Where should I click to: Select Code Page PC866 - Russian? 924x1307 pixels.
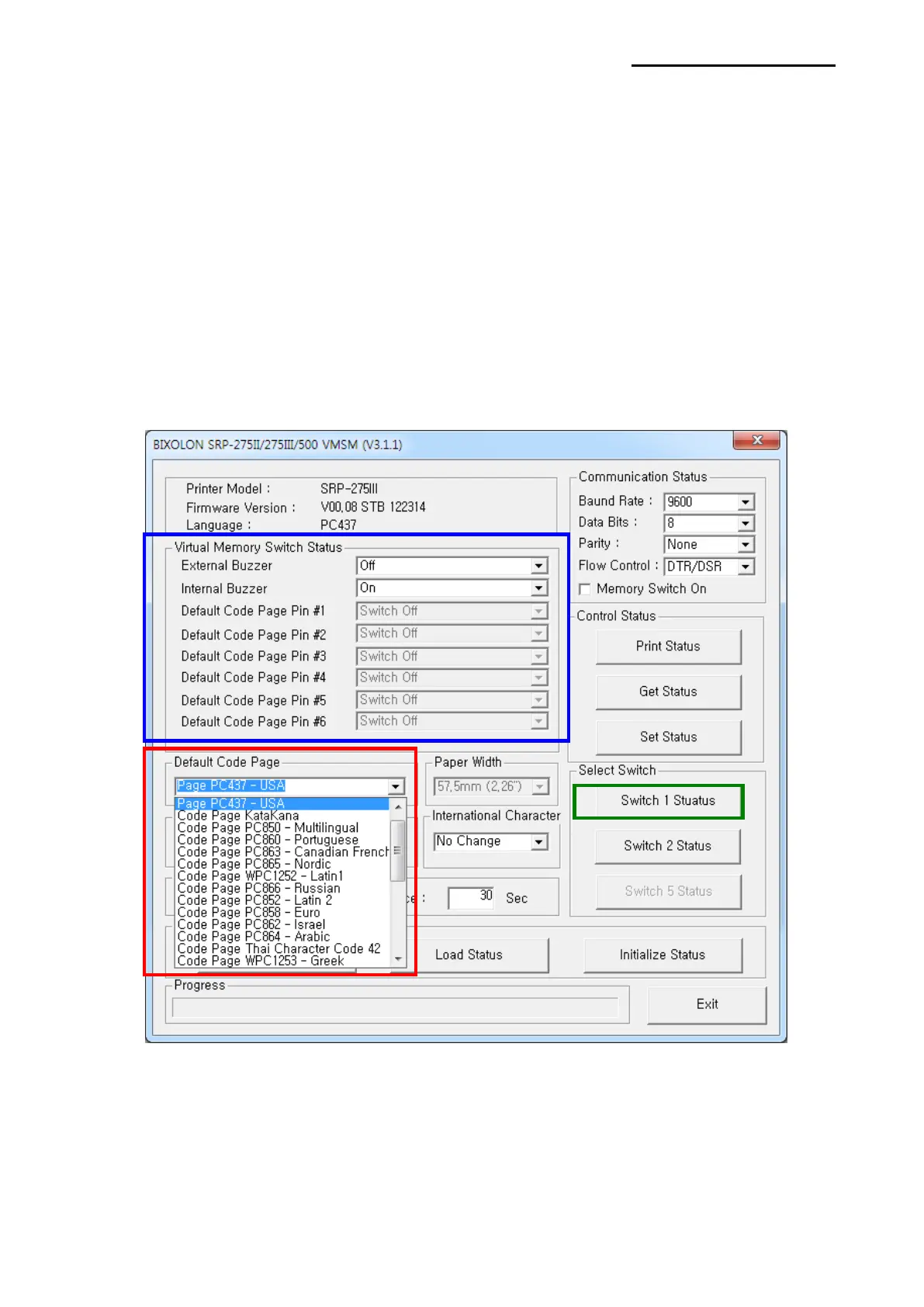[282, 889]
